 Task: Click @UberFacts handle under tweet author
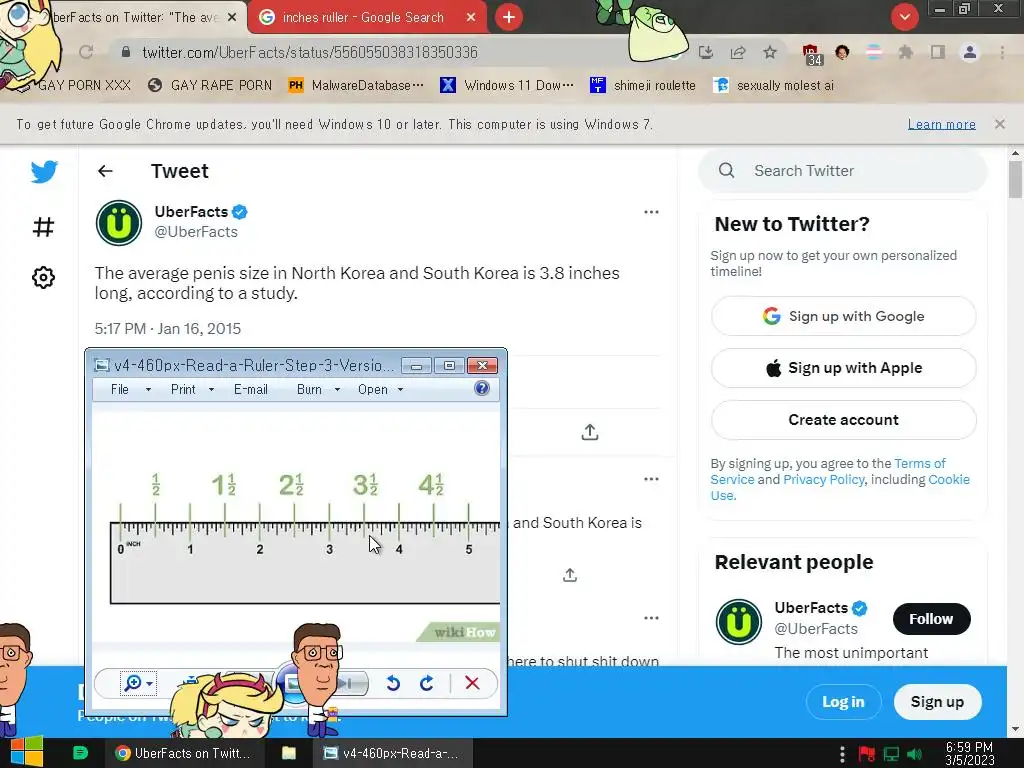196,232
